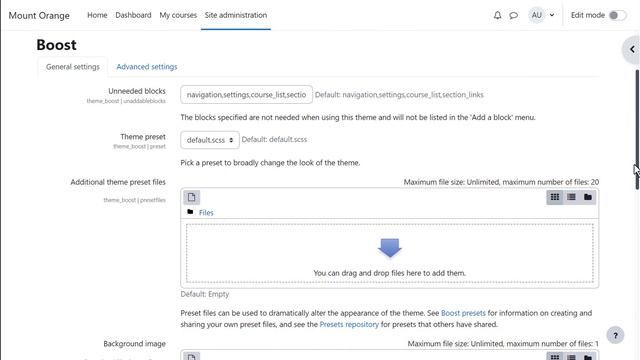Expand the user menu dropdown arrow
640x360 pixels.
[552, 16]
